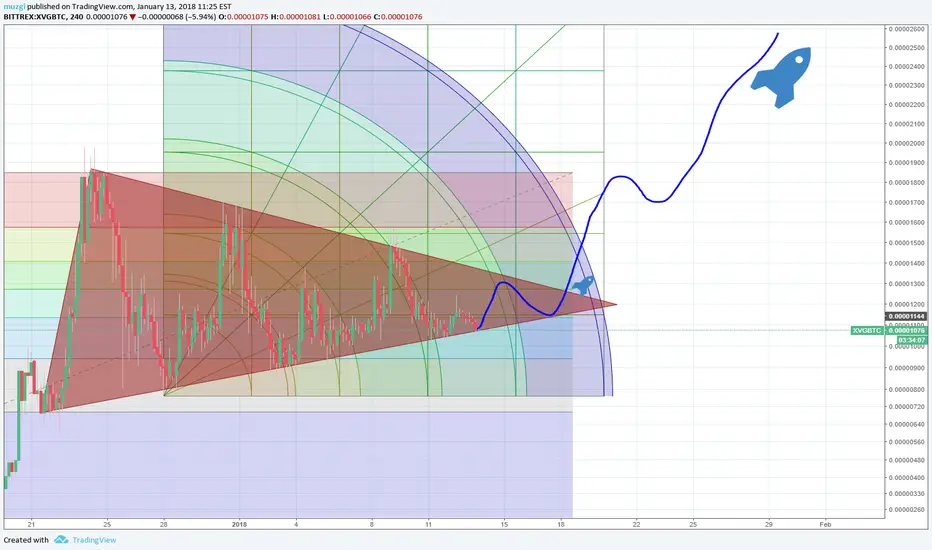Click the small rocket at triangle tip

tap(582, 285)
